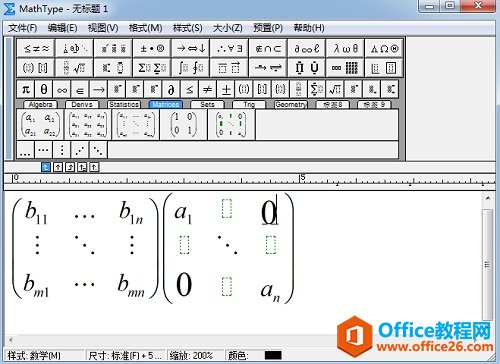
Task: Insert not-equal symbol from small bar
Action: [207, 89]
